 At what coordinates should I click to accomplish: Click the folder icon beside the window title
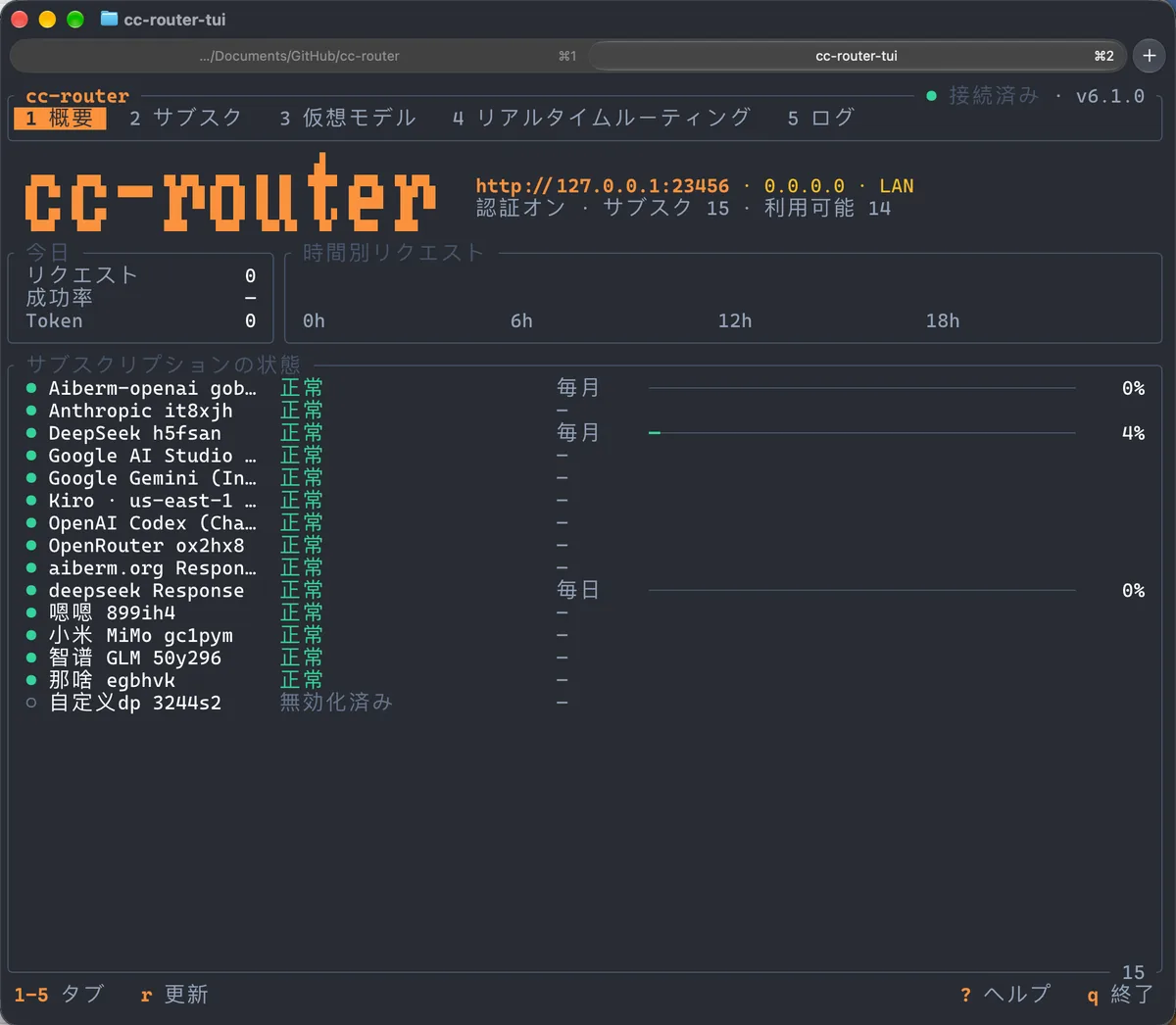click(109, 19)
